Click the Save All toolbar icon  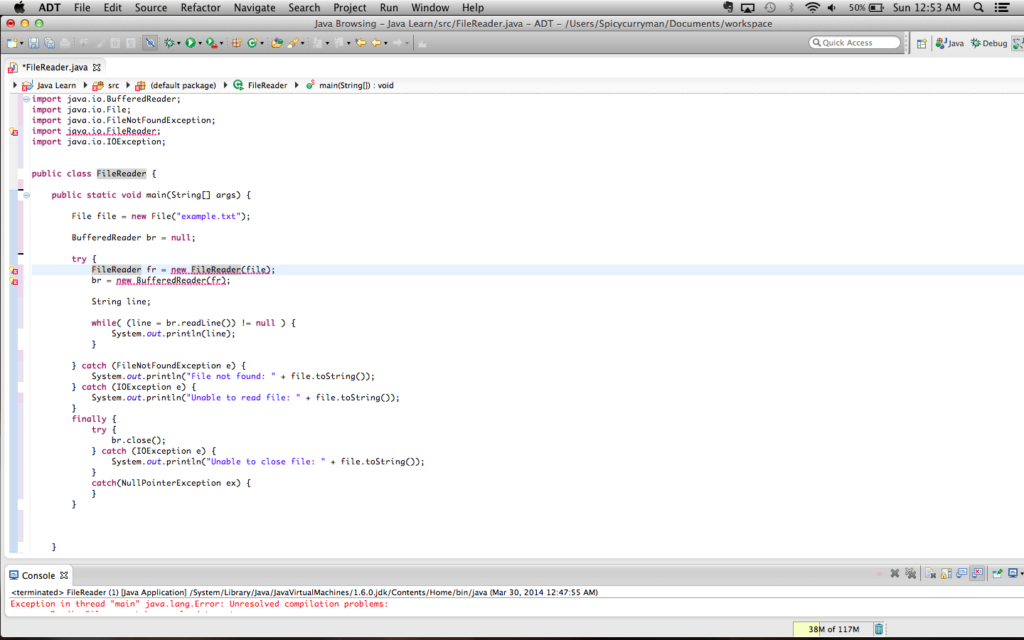point(50,43)
